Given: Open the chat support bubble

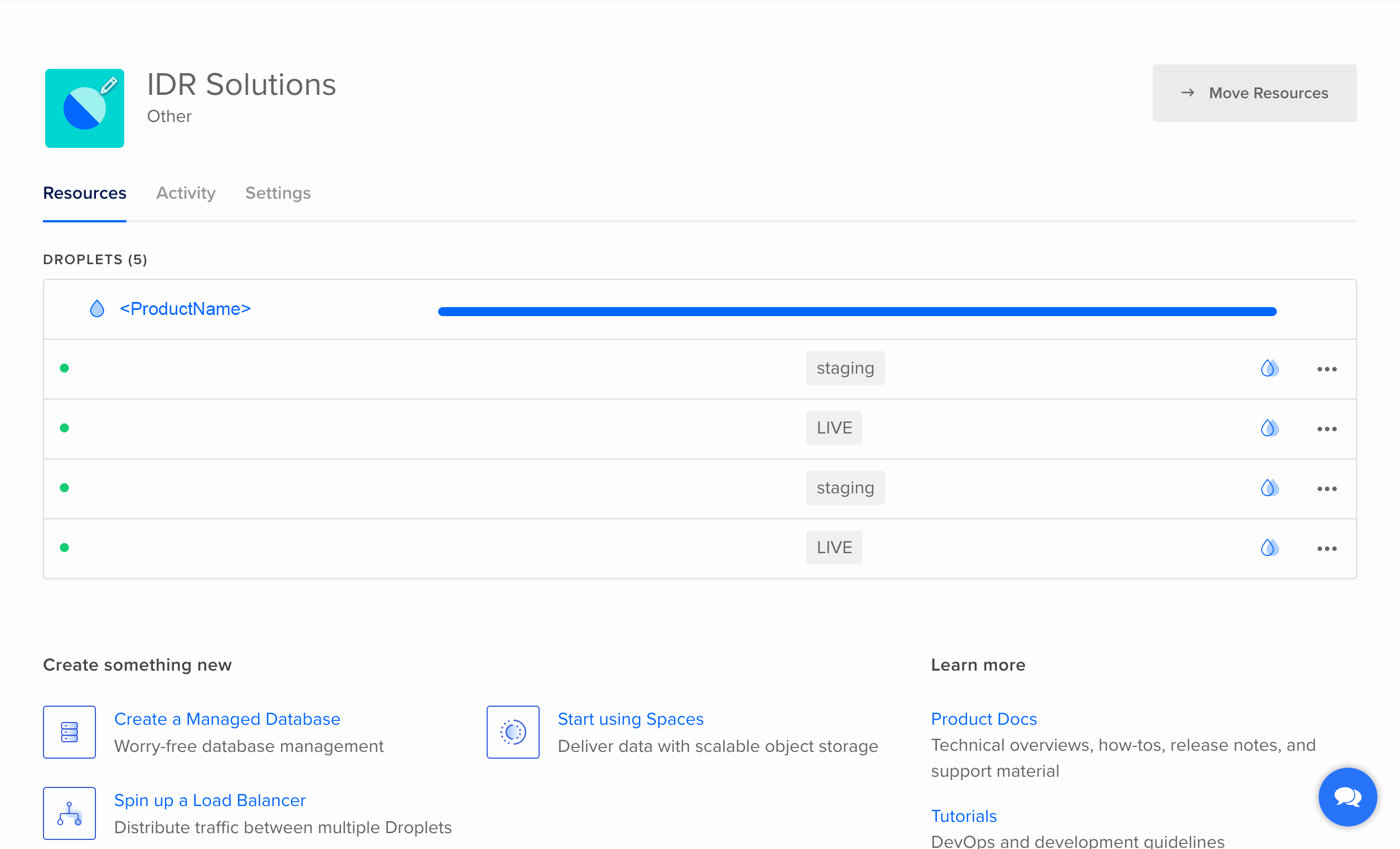Looking at the screenshot, I should (x=1347, y=797).
